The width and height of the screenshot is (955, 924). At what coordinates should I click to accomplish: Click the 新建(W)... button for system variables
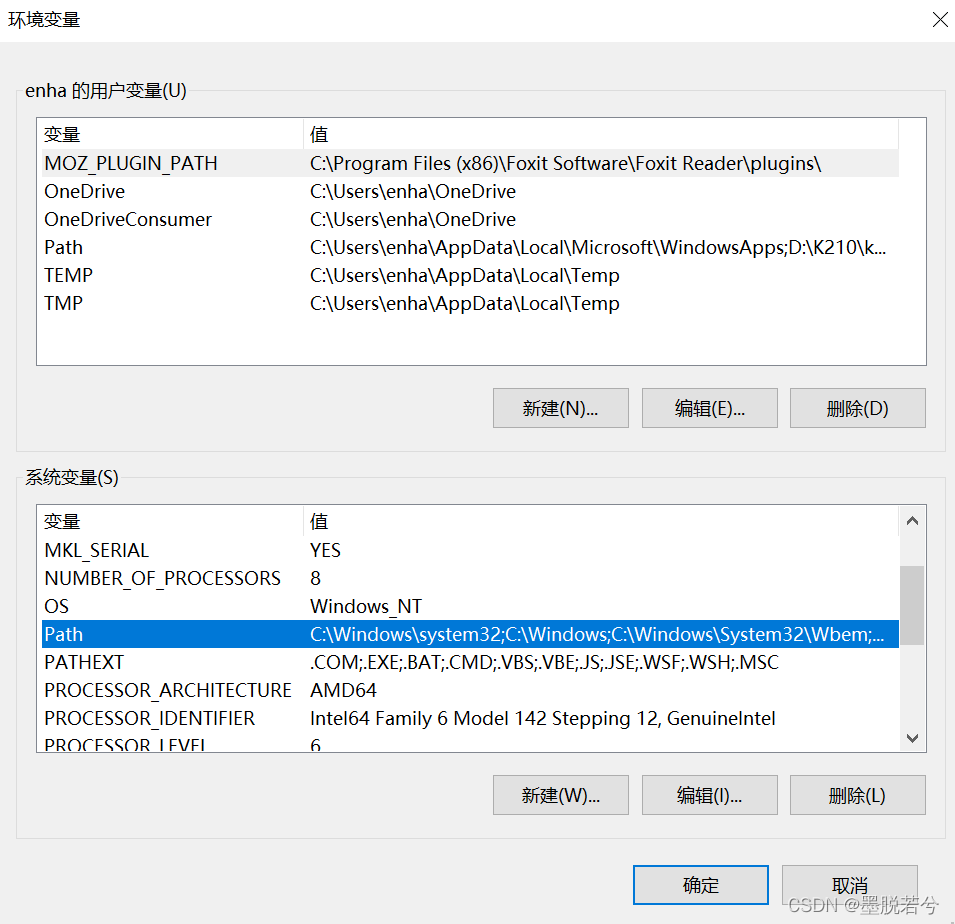[560, 795]
